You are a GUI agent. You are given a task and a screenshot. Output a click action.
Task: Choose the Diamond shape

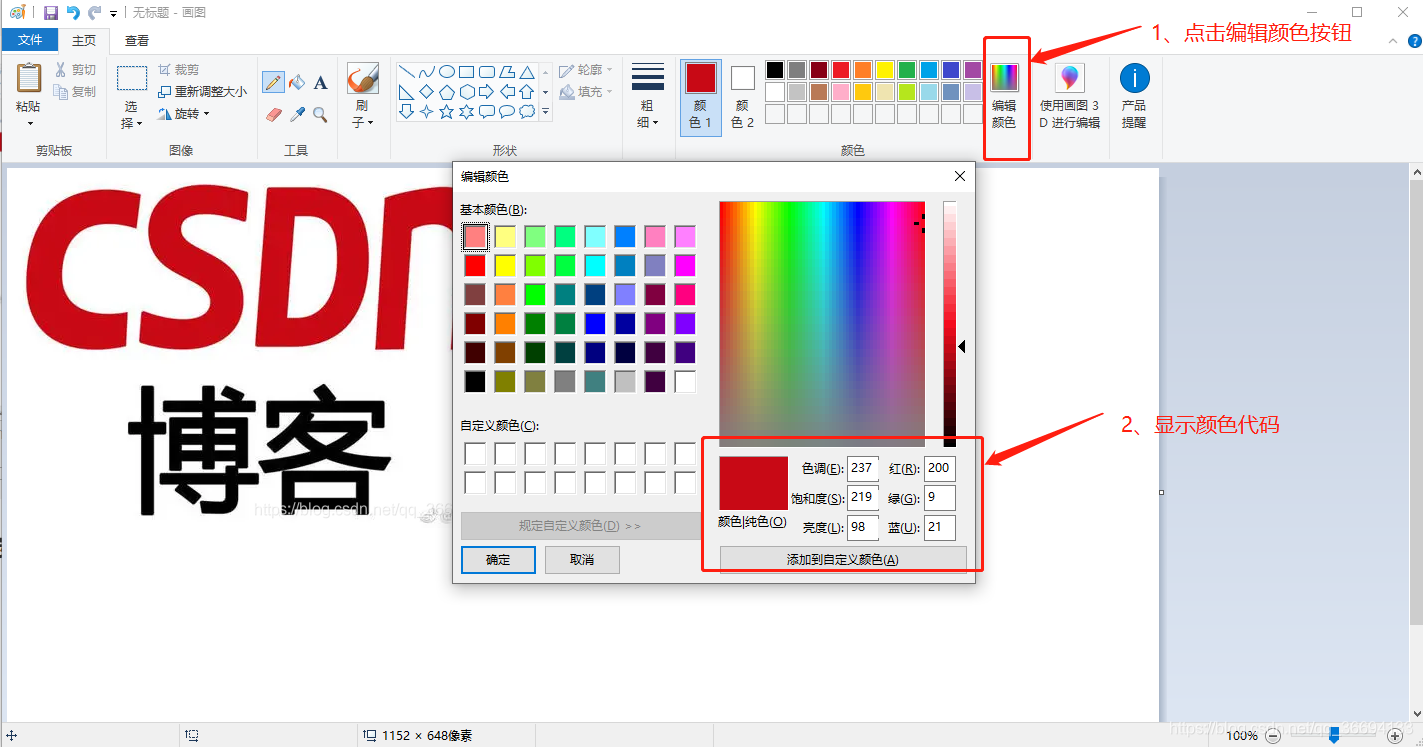[427, 92]
